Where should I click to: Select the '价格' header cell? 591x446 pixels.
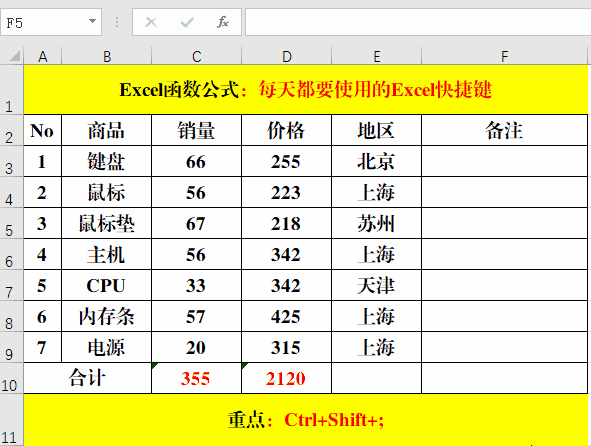tap(286, 130)
